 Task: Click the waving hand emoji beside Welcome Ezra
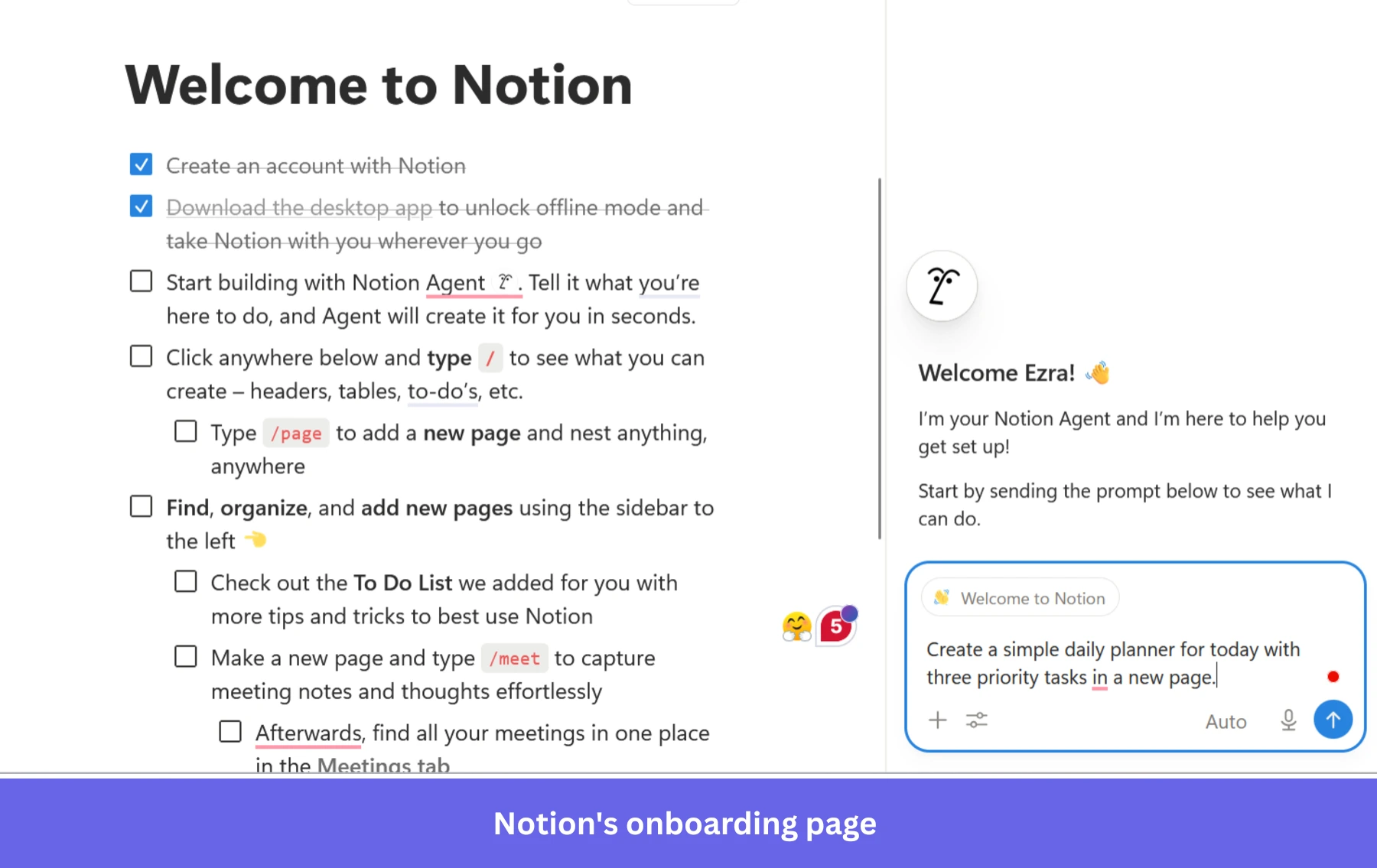pyautogui.click(x=1098, y=372)
